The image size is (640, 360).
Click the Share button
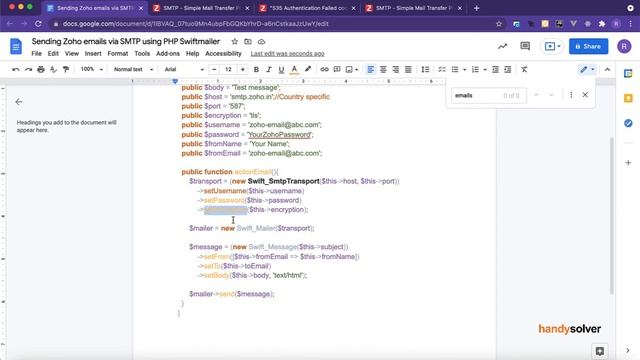[588, 47]
